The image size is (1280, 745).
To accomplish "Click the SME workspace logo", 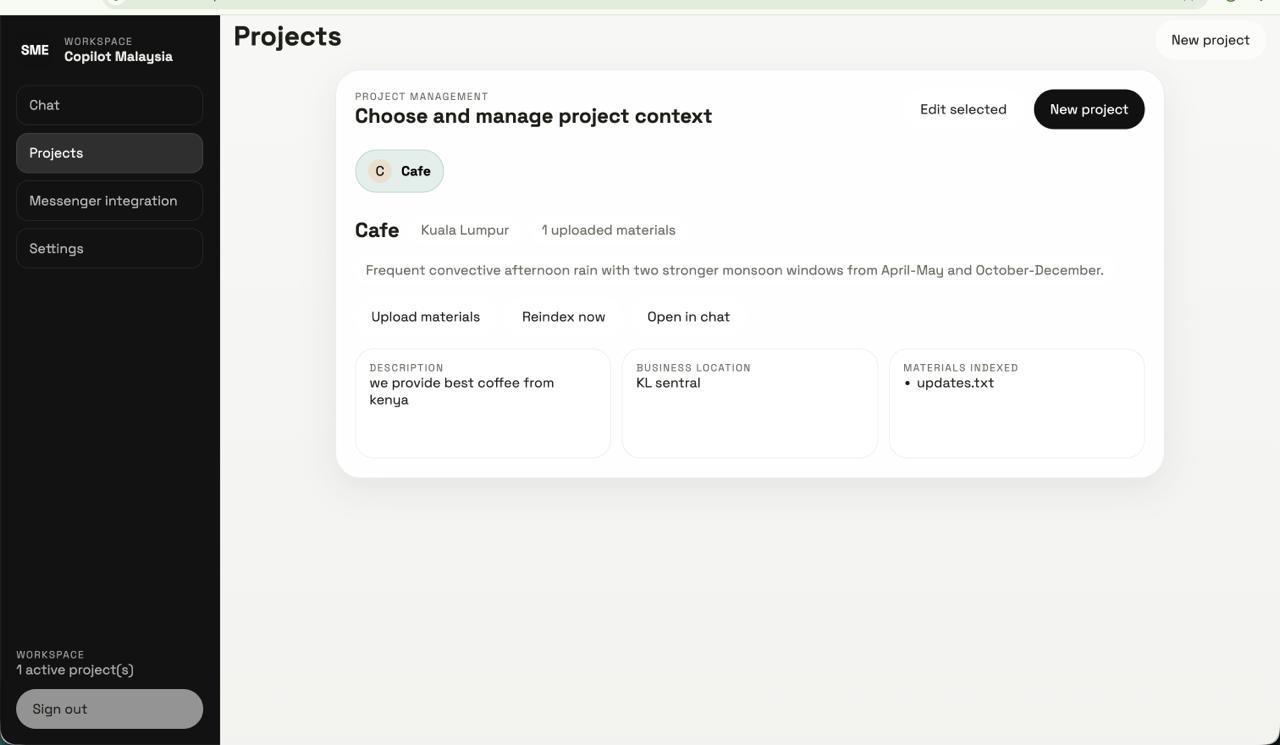I will point(35,50).
